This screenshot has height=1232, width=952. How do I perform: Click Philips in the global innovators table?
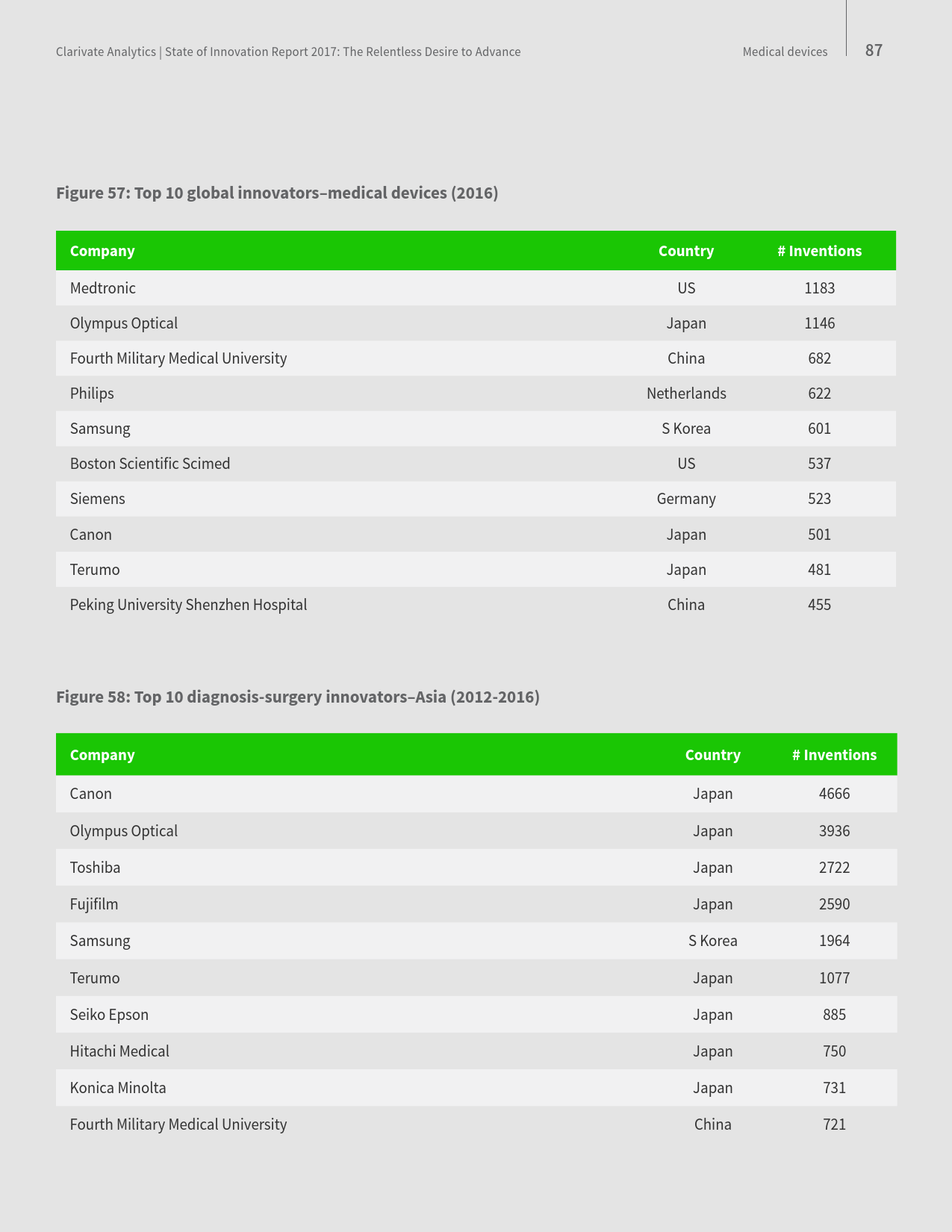[92, 393]
